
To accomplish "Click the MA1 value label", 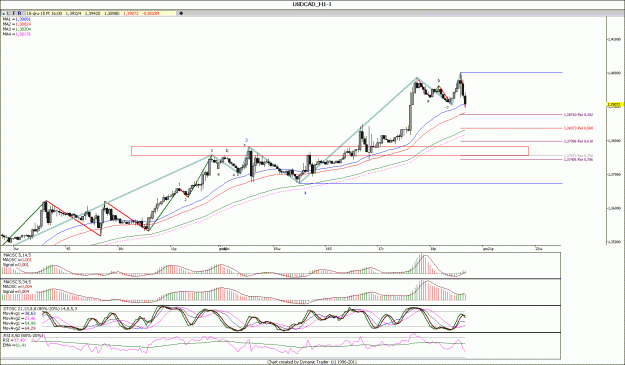I will pyautogui.click(x=17, y=19).
